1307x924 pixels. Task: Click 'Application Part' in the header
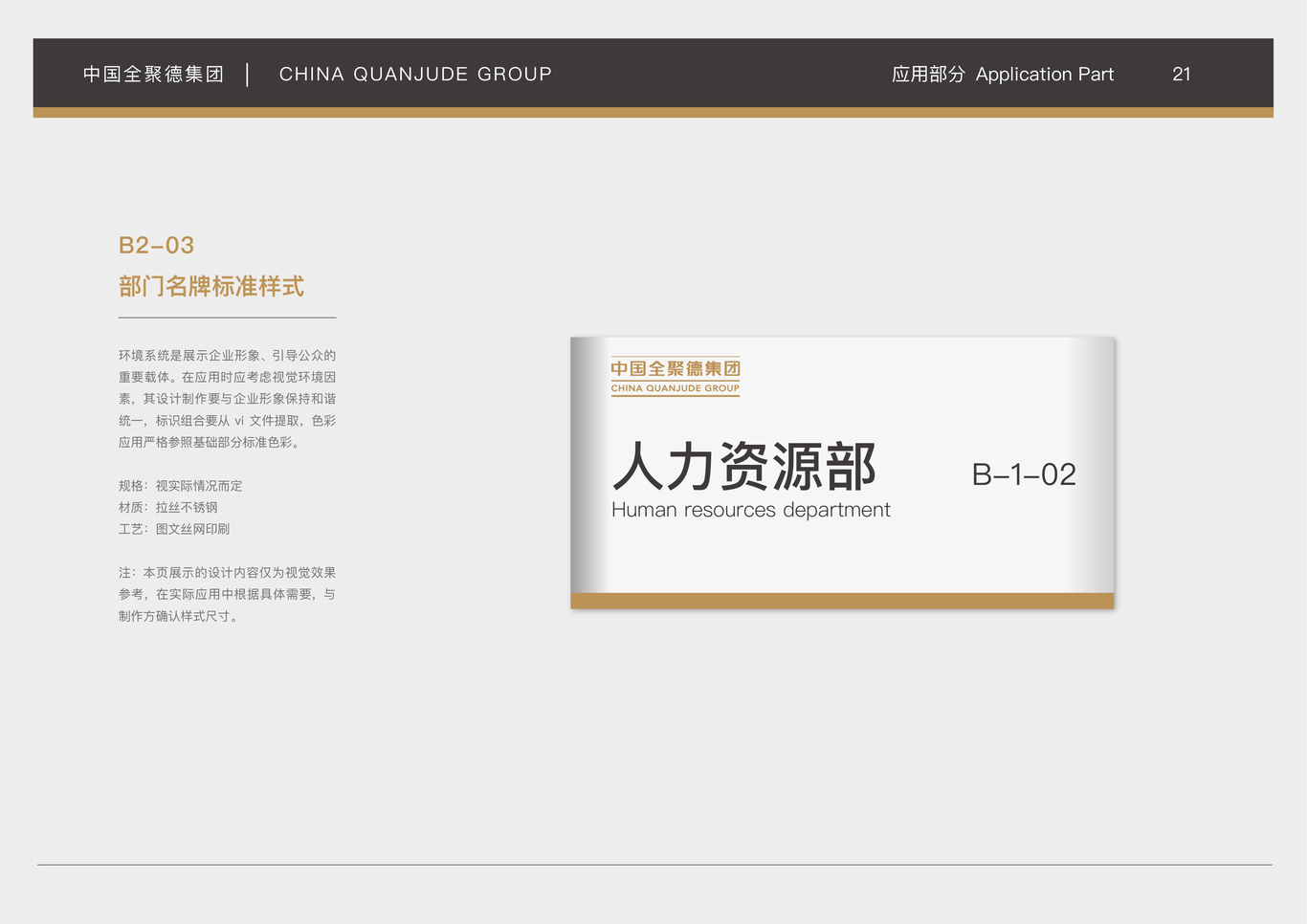[1045, 75]
